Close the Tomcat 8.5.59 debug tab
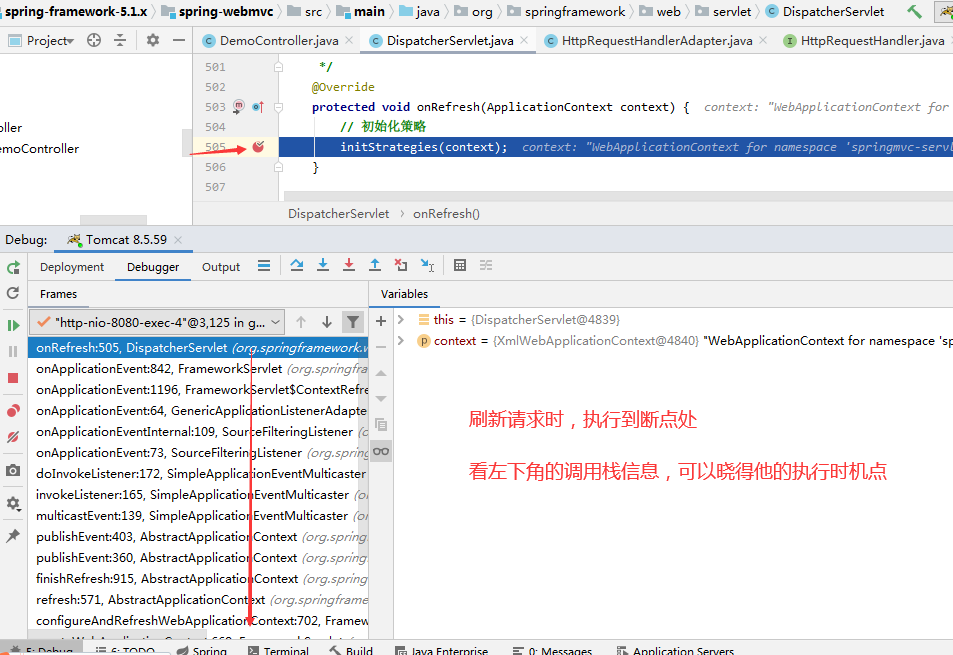 177,239
